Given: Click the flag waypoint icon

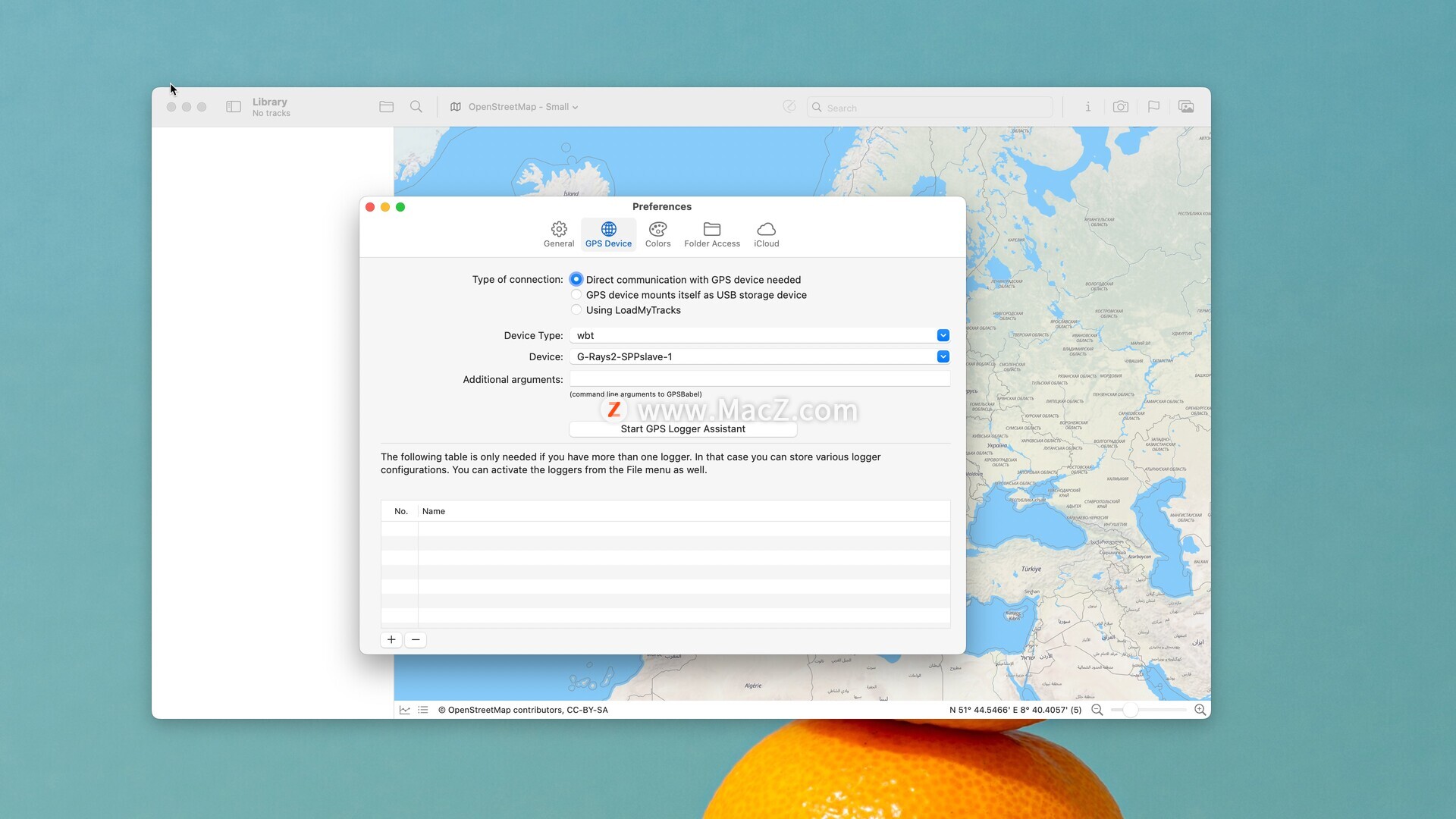Looking at the screenshot, I should click(1153, 107).
